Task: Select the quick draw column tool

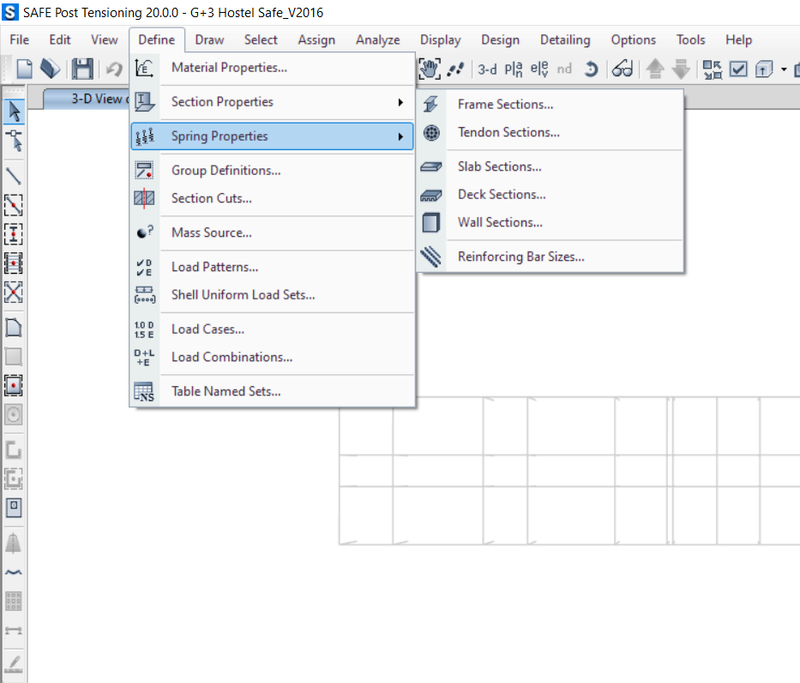Action: click(x=14, y=234)
